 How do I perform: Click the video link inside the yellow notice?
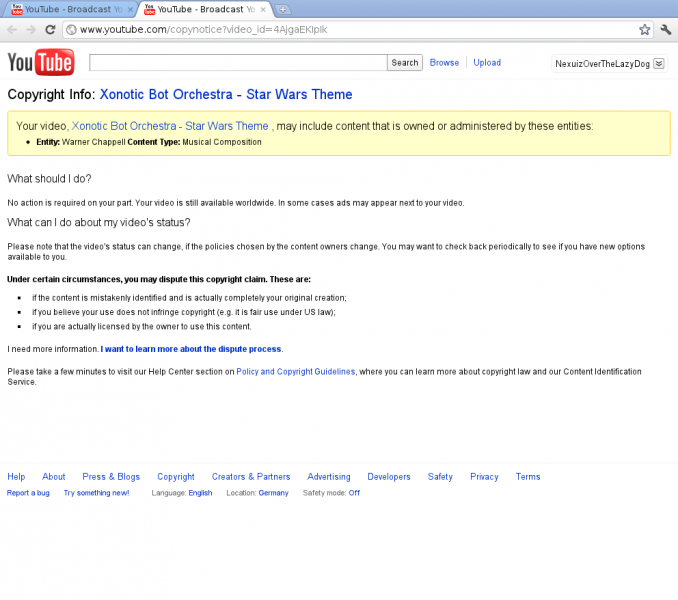click(x=170, y=126)
